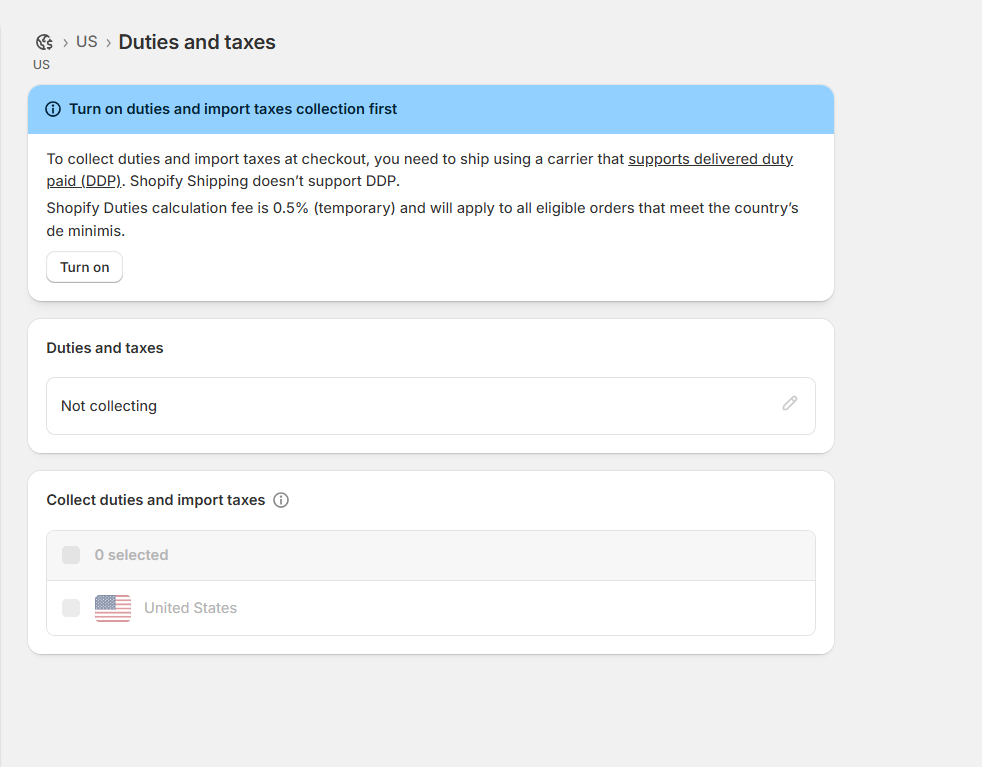Toggle the 0 selected select-all checkbox

tap(71, 555)
